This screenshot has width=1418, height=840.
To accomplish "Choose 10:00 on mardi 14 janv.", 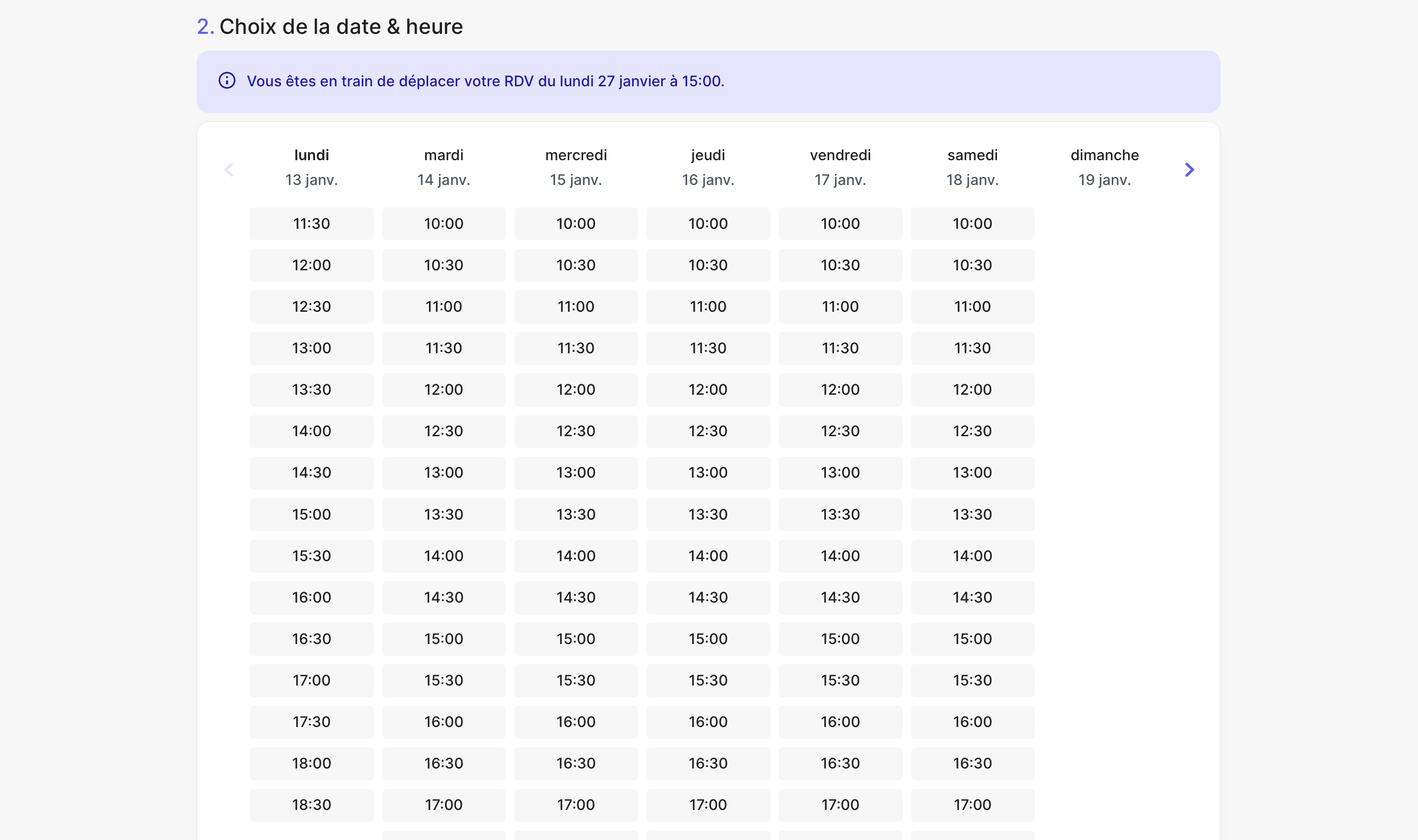I will (x=444, y=223).
